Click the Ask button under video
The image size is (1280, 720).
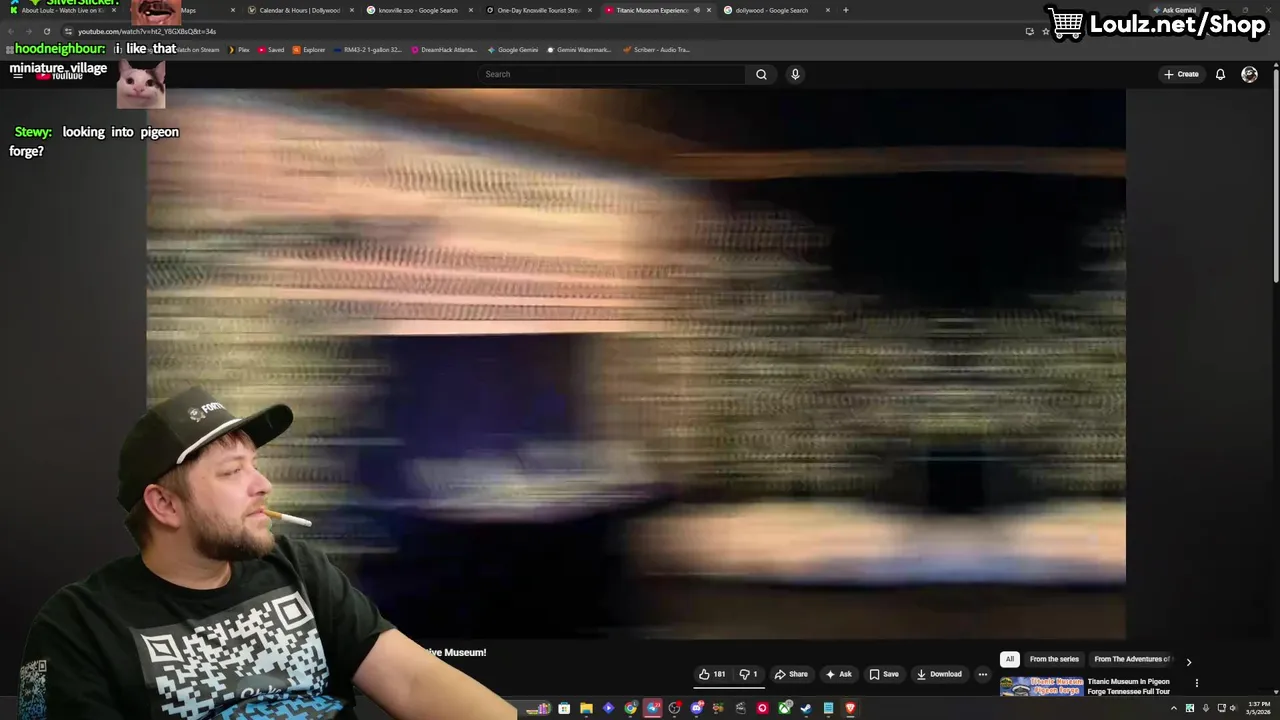(x=838, y=674)
